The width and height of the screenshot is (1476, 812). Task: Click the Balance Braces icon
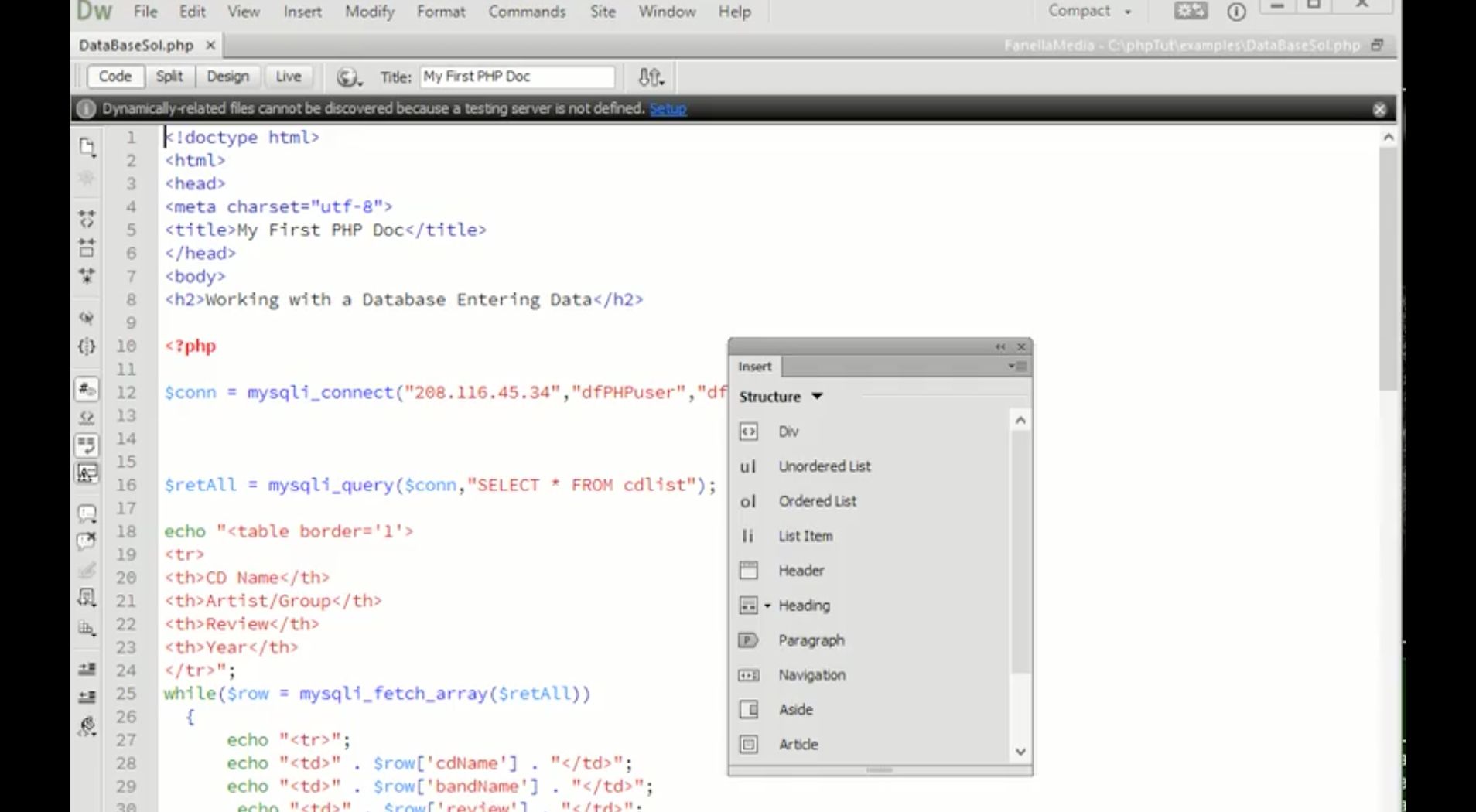click(87, 346)
